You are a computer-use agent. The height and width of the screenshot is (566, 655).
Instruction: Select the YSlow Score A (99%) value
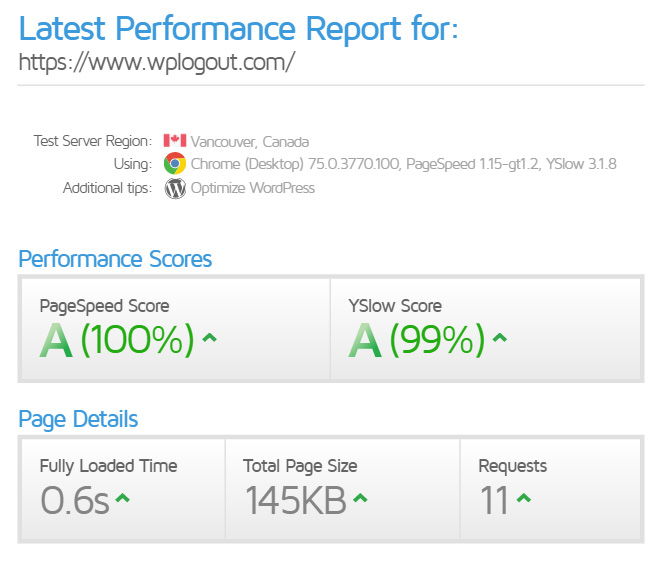coord(417,340)
